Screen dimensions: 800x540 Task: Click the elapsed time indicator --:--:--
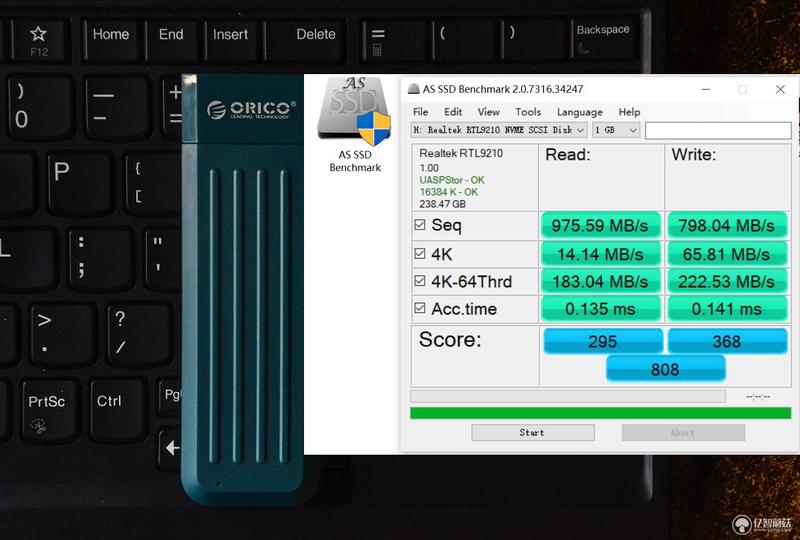(758, 397)
